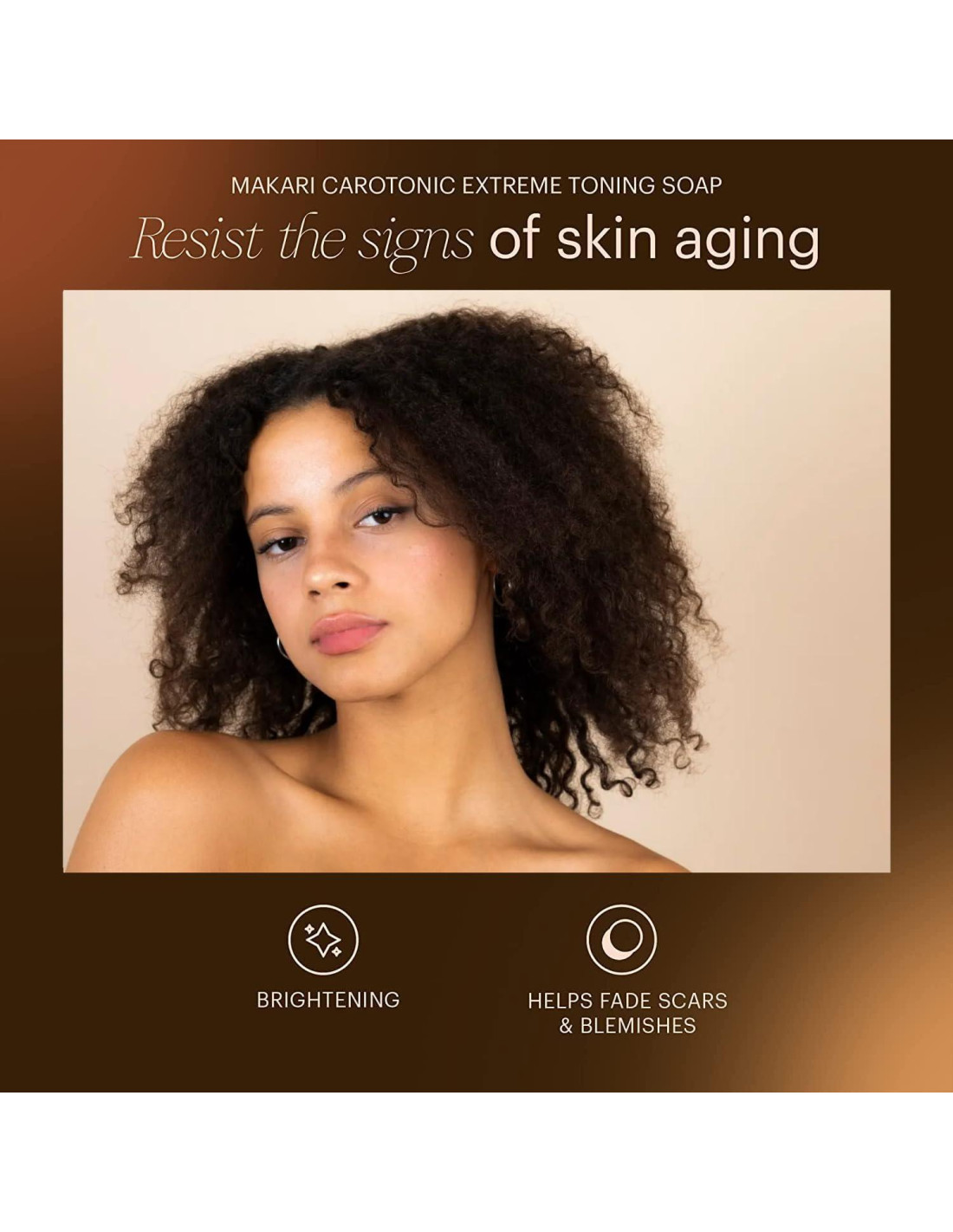
Task: Click the crescent moon scars icon
Action: pos(621,940)
